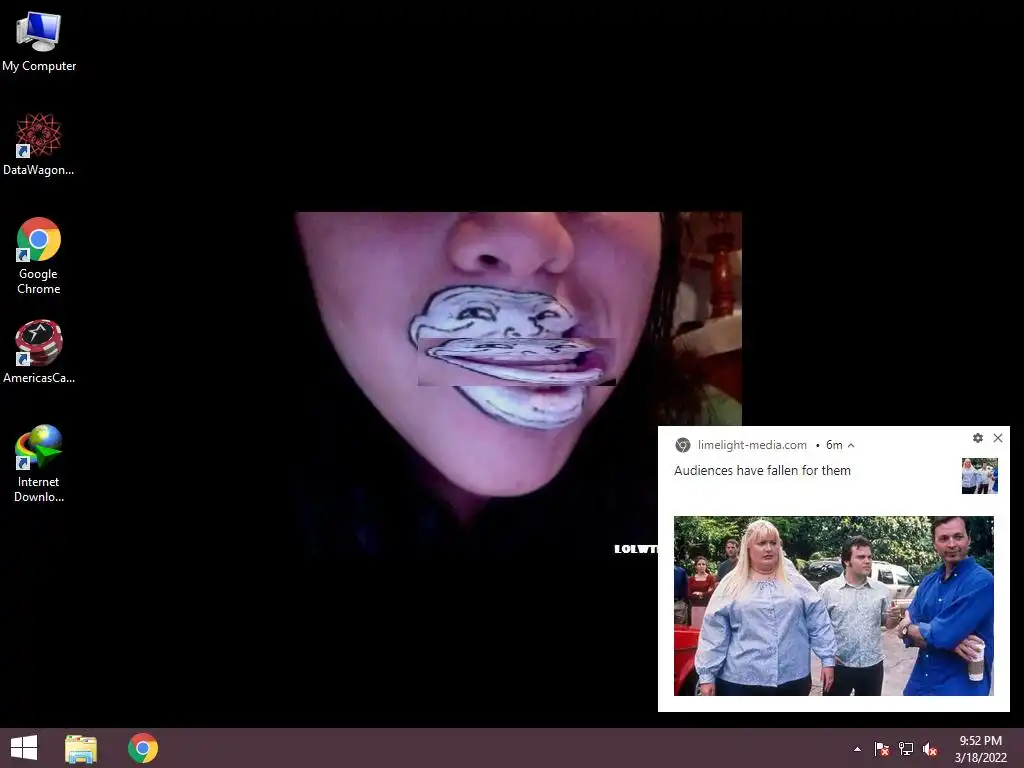
Task: Click the muted volume tray icon
Action: click(930, 749)
